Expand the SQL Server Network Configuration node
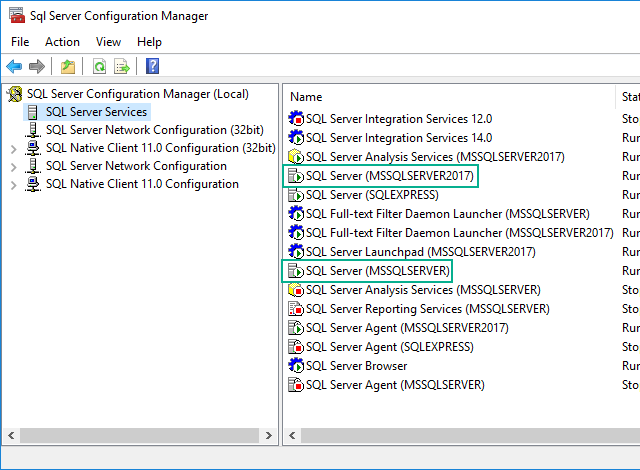Screen dimensions: 640x470 [13, 167]
